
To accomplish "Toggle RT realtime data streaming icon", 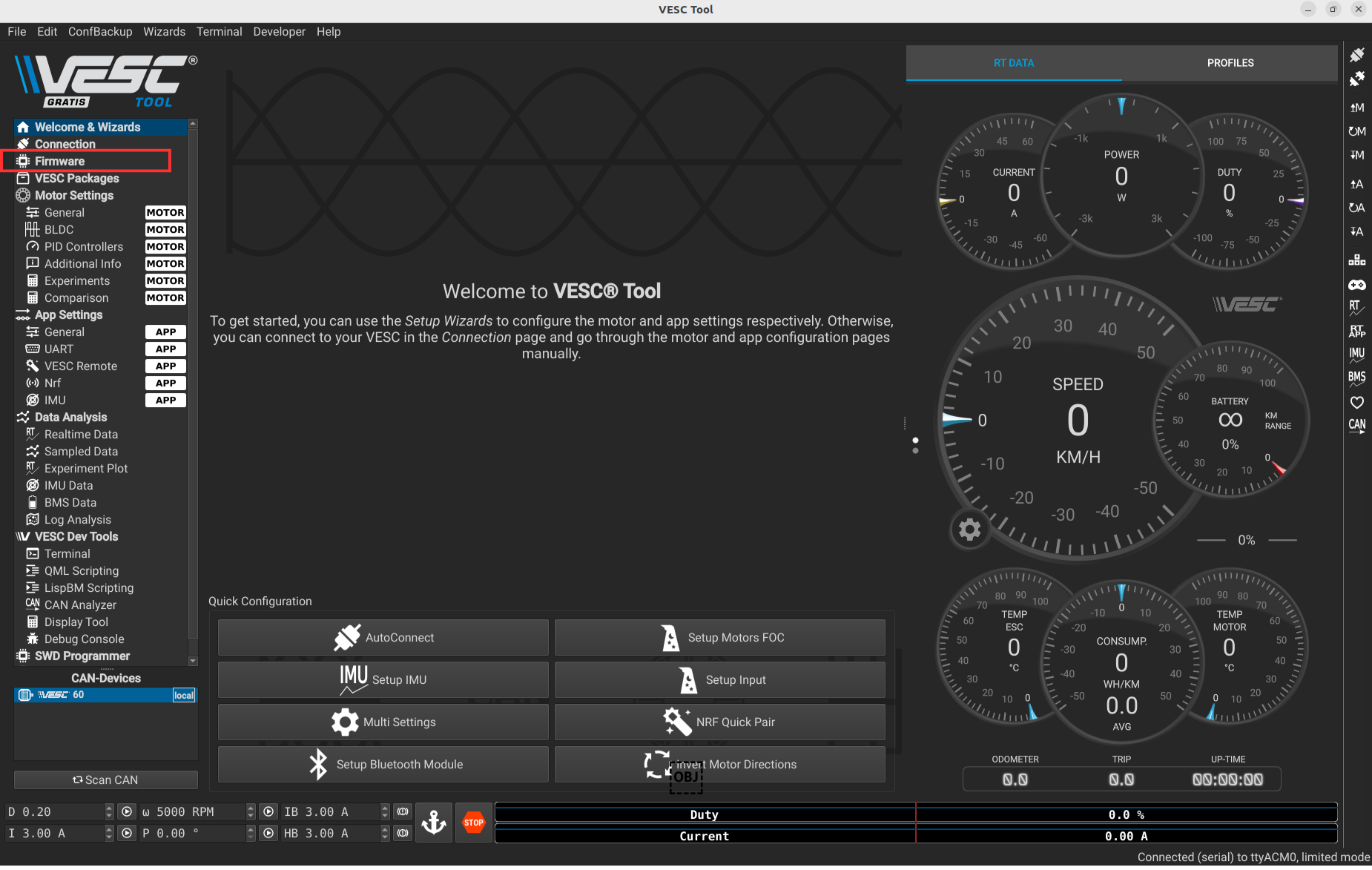I will tap(1356, 308).
